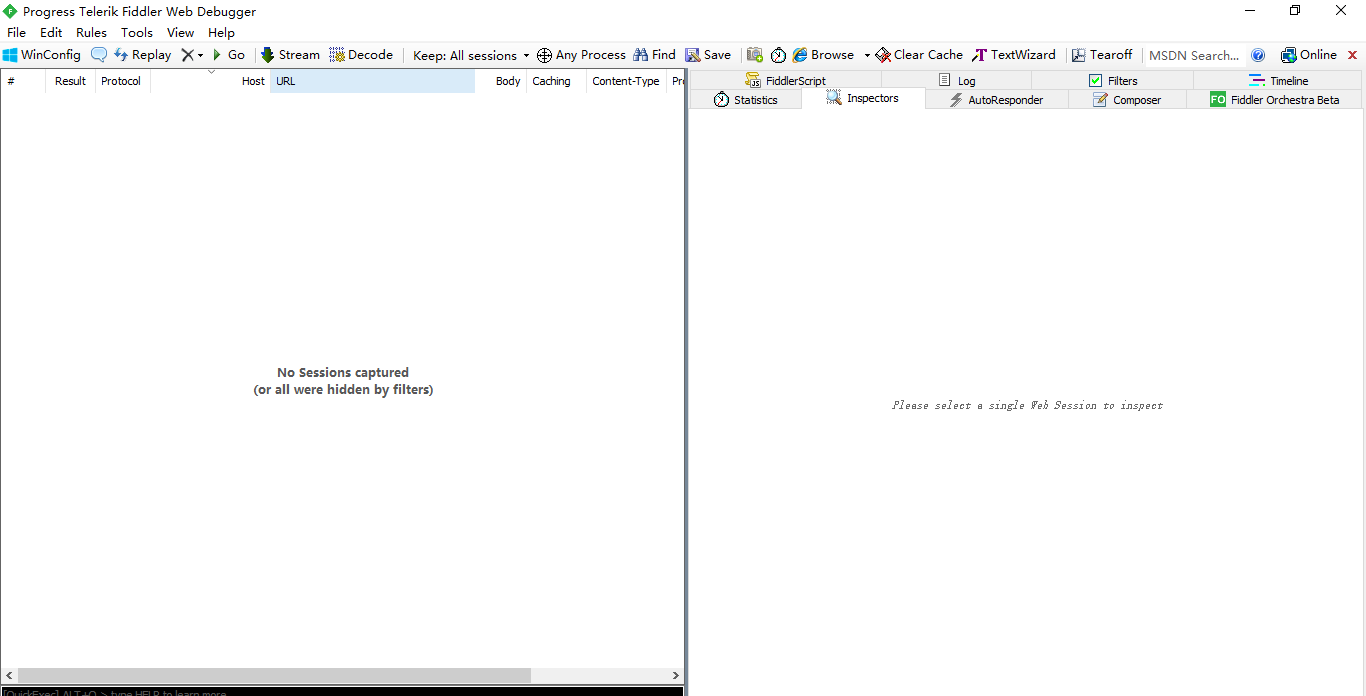The image size is (1366, 696).
Task: Open the Help menu
Action: [x=221, y=33]
